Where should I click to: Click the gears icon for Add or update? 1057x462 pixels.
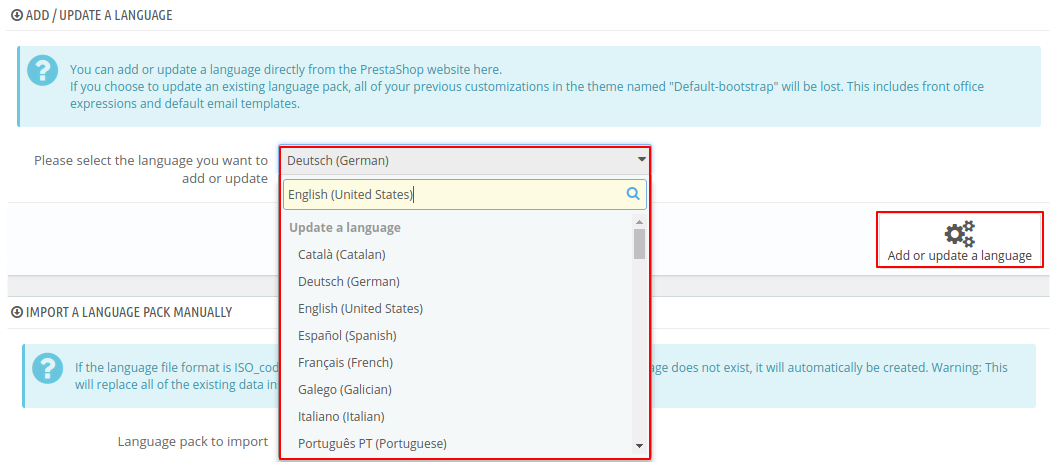(x=959, y=233)
